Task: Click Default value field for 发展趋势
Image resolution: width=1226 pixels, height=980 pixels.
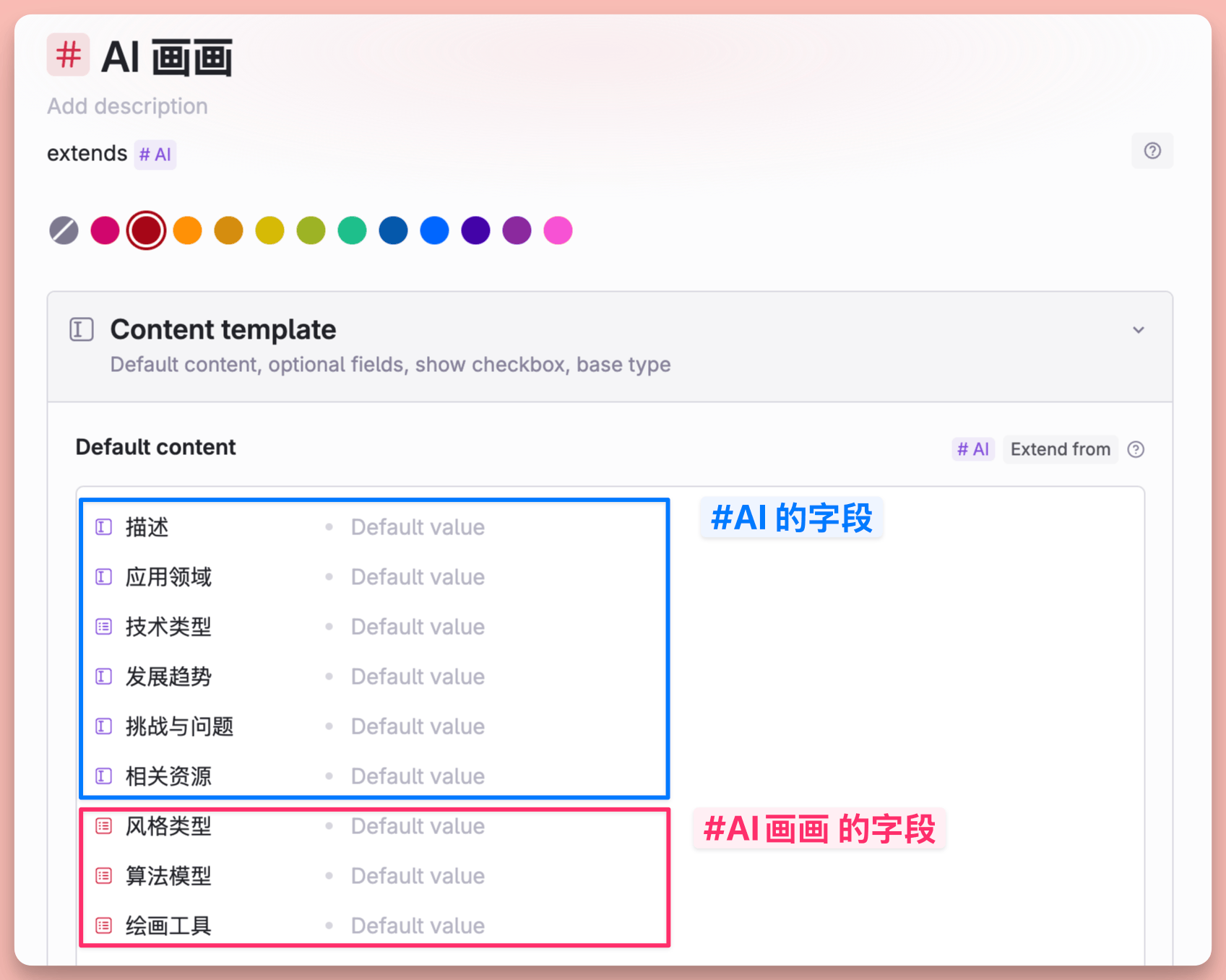Action: (x=418, y=677)
